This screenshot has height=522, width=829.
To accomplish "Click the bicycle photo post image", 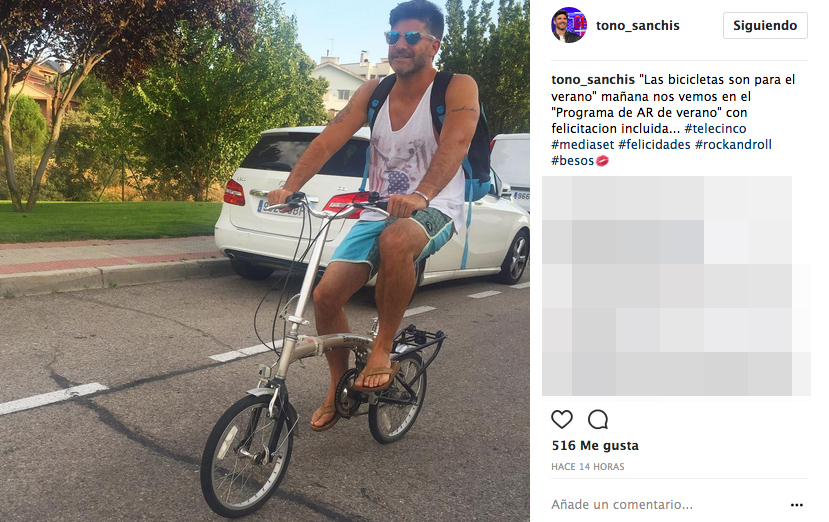I will tap(265, 261).
